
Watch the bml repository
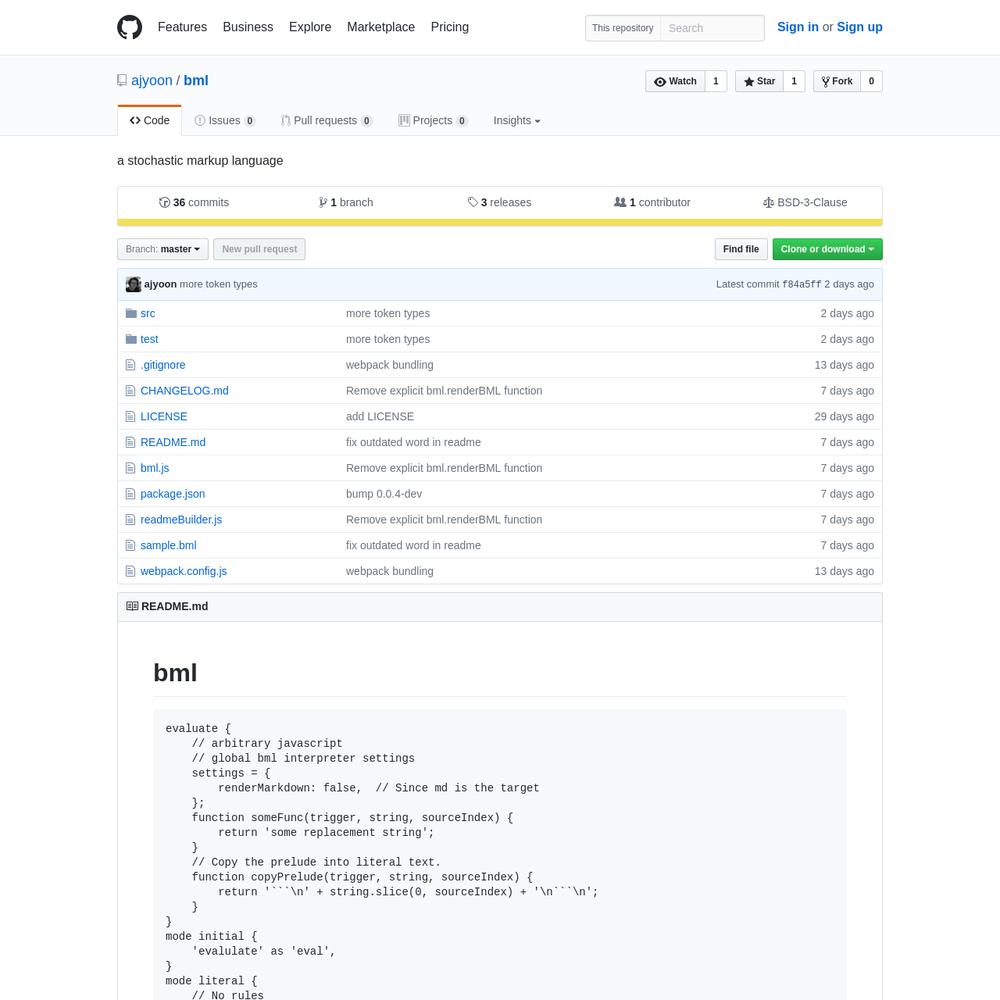tap(675, 81)
